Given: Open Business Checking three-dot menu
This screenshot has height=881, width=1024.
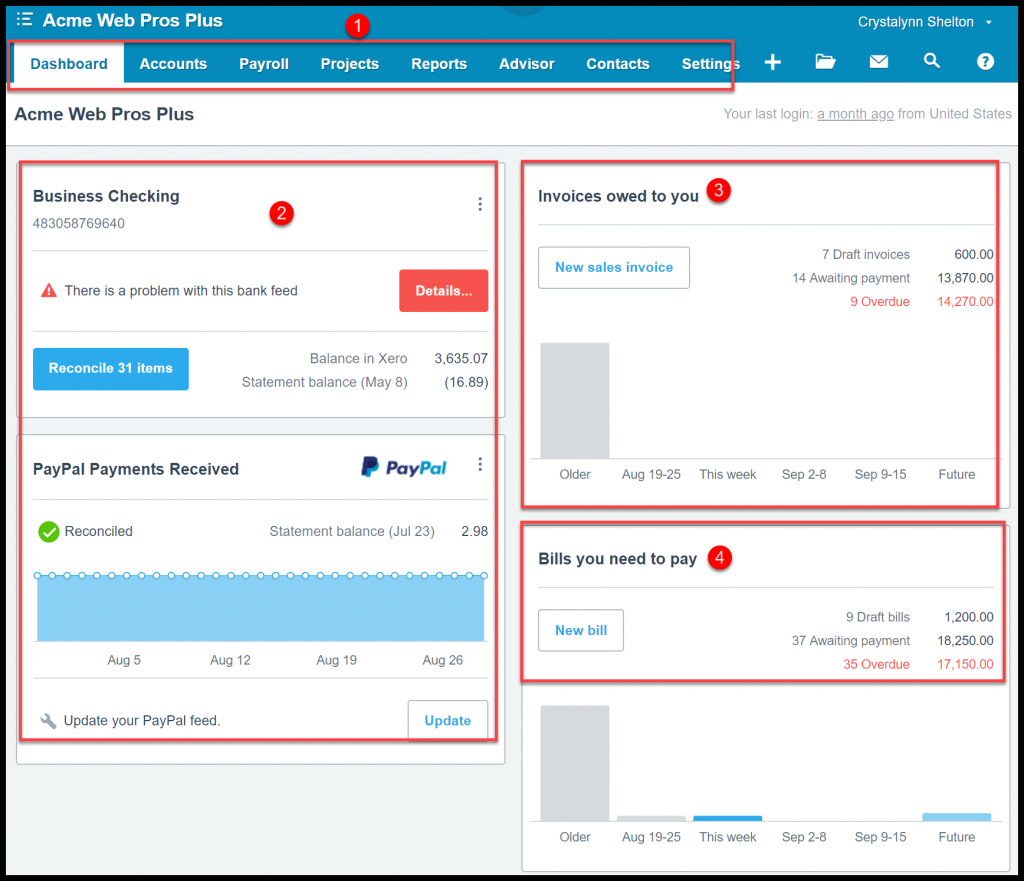Looking at the screenshot, I should tap(480, 204).
